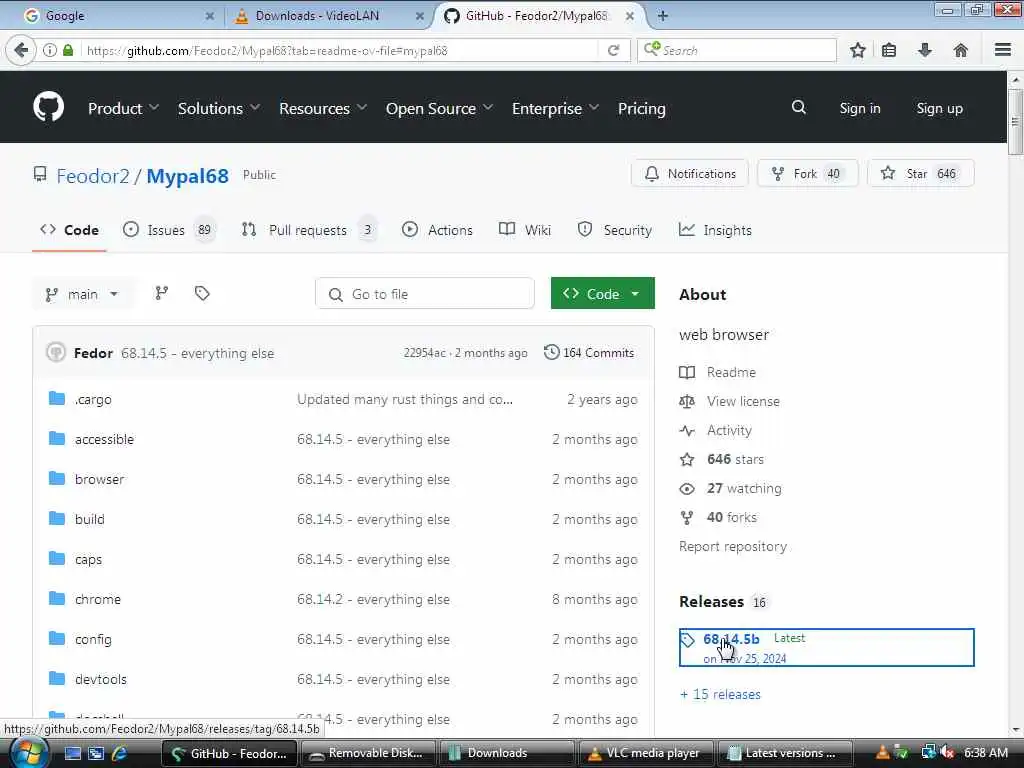Click Sign in
Viewport: 1024px width, 768px height.
click(859, 108)
